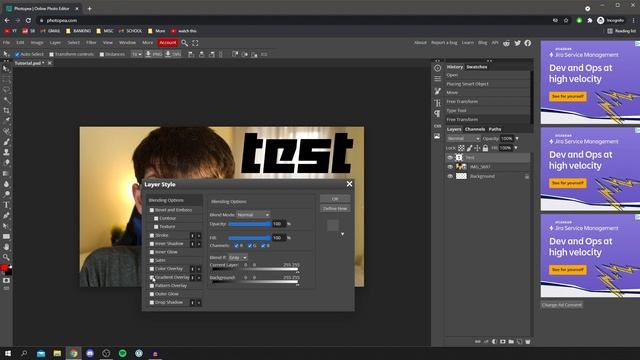Switch to Channels tab
The width and height of the screenshot is (640, 360).
[x=475, y=129]
